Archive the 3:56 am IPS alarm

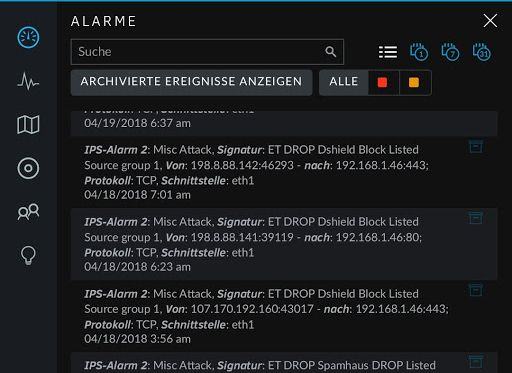pyautogui.click(x=476, y=290)
